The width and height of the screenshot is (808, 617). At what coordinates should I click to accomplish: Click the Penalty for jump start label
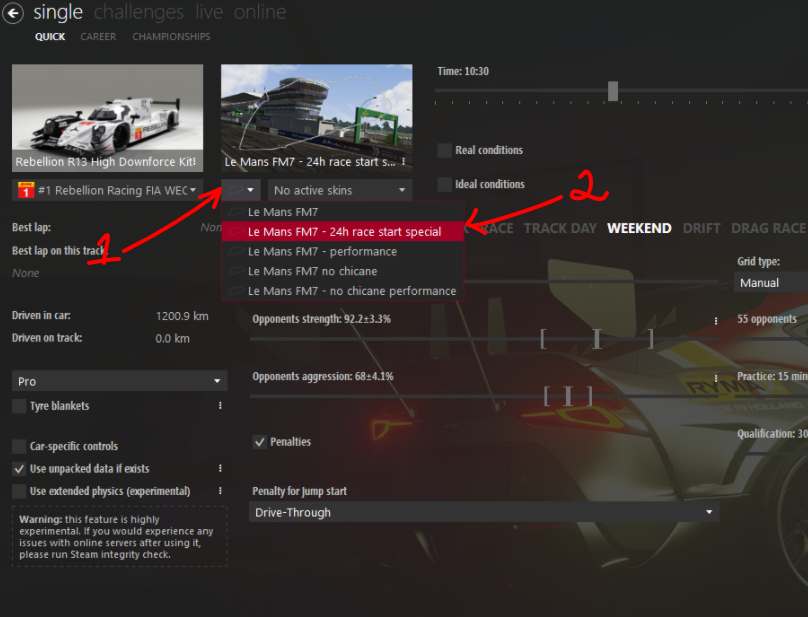(299, 491)
